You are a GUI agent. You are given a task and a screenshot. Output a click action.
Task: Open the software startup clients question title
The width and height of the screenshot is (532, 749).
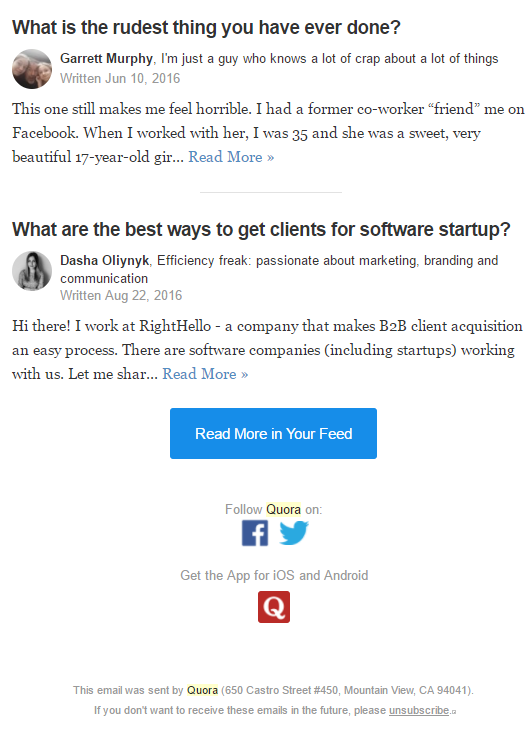261,230
